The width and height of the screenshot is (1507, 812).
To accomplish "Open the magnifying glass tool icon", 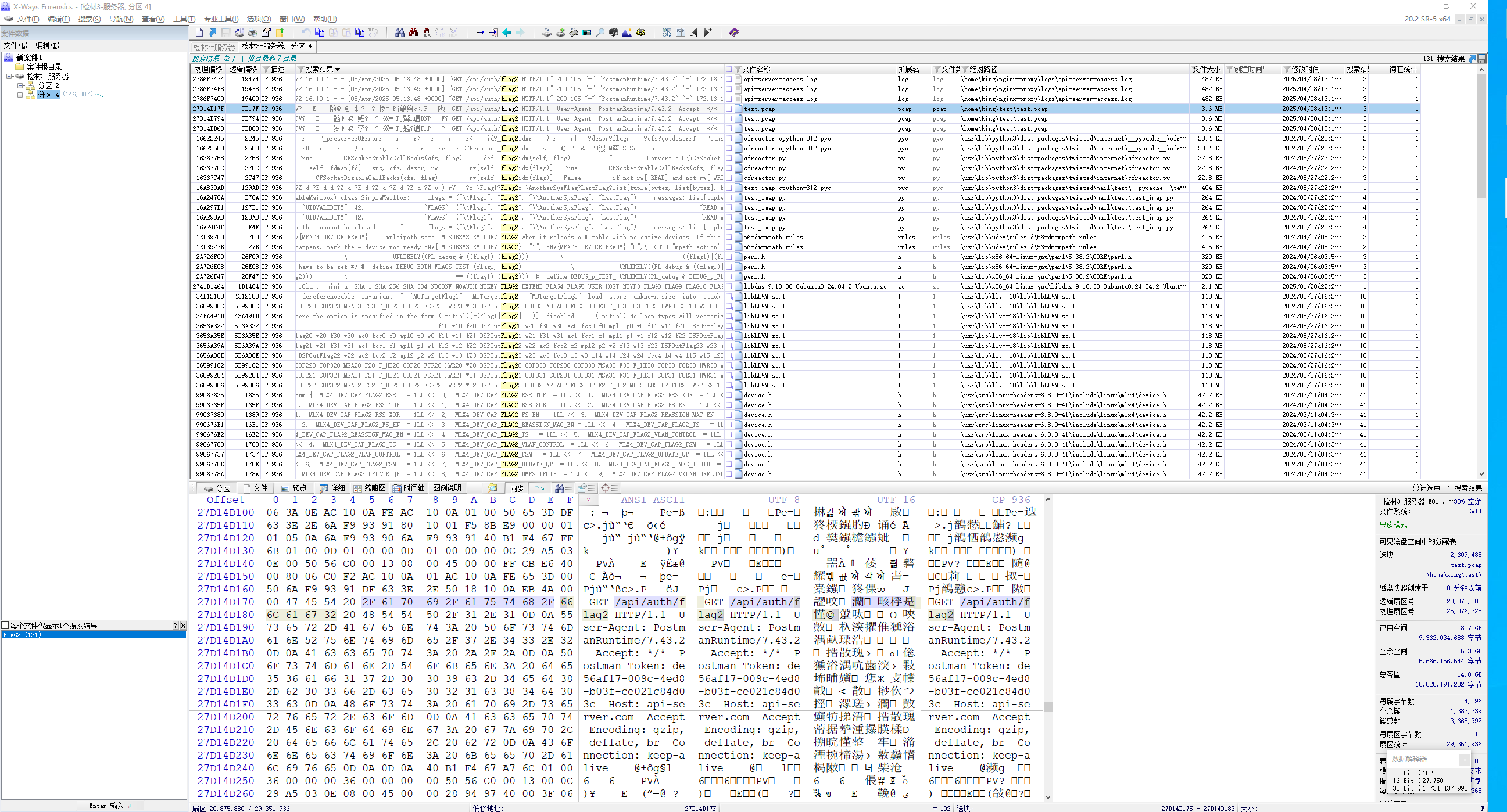I will pos(600,33).
